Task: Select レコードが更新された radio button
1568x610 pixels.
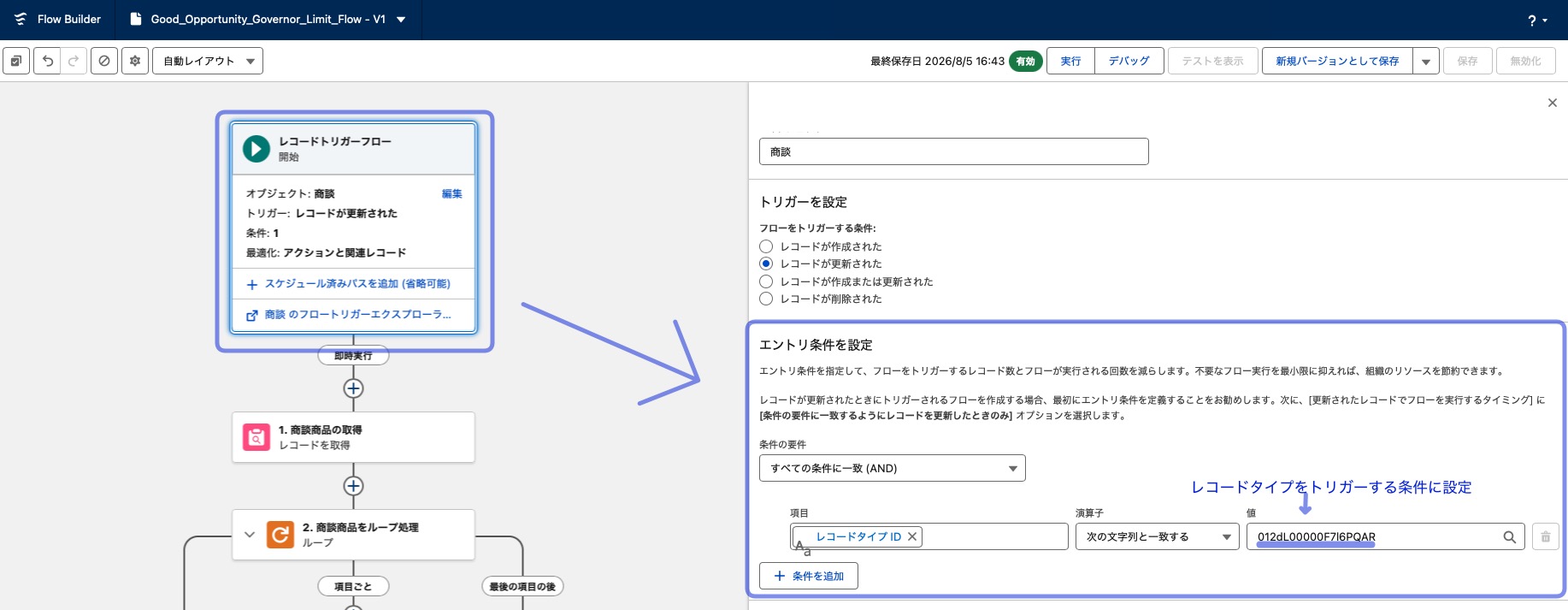Action: (766, 264)
